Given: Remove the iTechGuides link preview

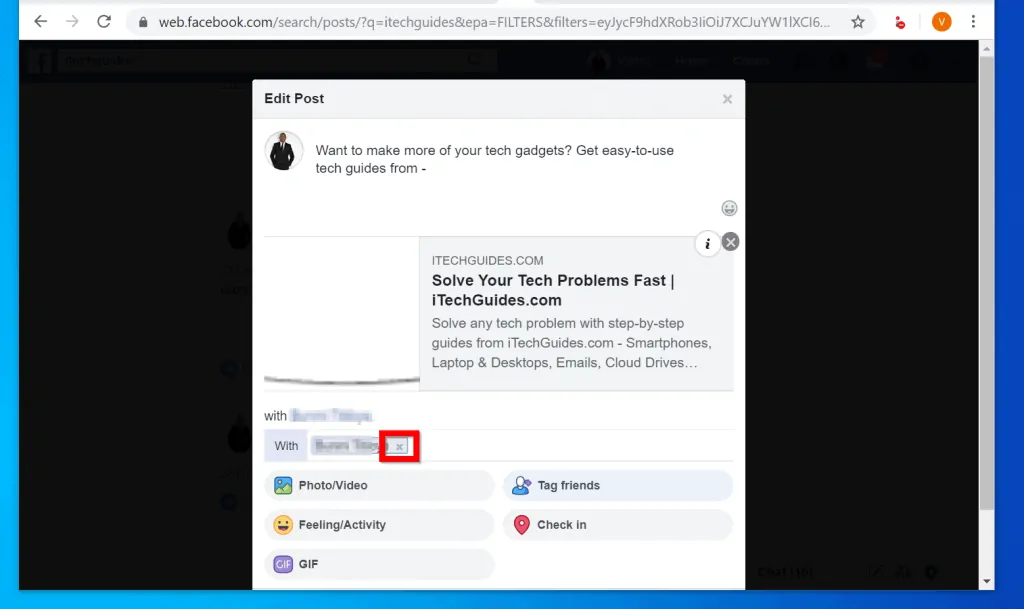Looking at the screenshot, I should [x=731, y=242].
